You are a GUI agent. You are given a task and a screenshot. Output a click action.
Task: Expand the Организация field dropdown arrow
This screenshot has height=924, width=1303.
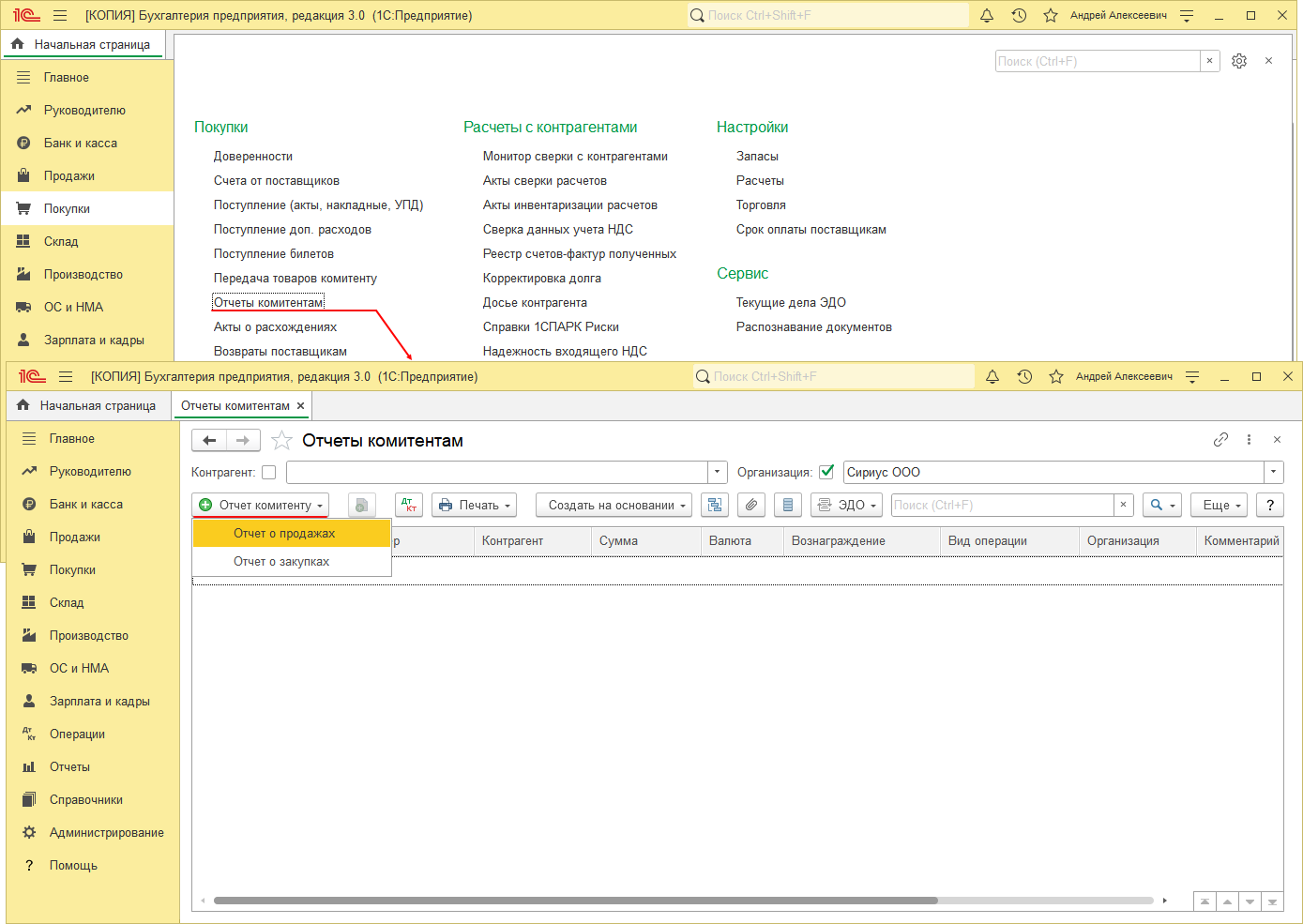click(1274, 472)
